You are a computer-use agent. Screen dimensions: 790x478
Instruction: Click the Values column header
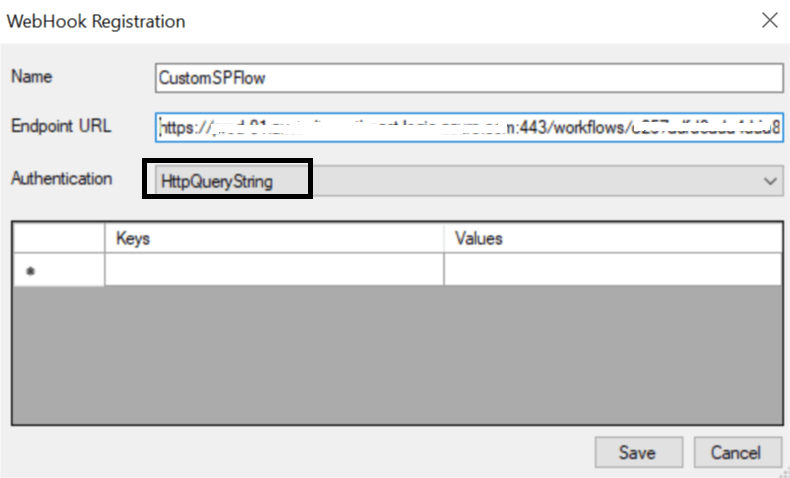612,238
